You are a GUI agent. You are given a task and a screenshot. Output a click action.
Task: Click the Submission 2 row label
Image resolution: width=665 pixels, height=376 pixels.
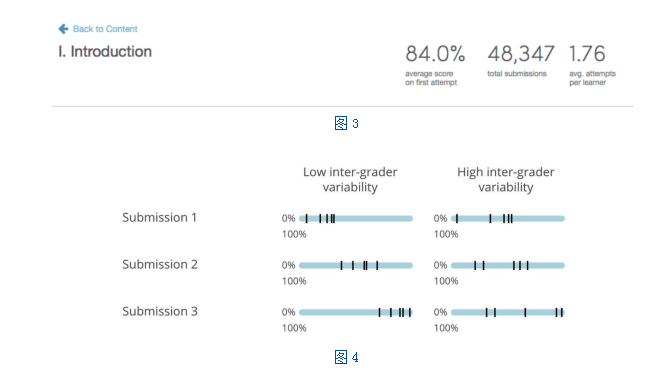point(160,265)
